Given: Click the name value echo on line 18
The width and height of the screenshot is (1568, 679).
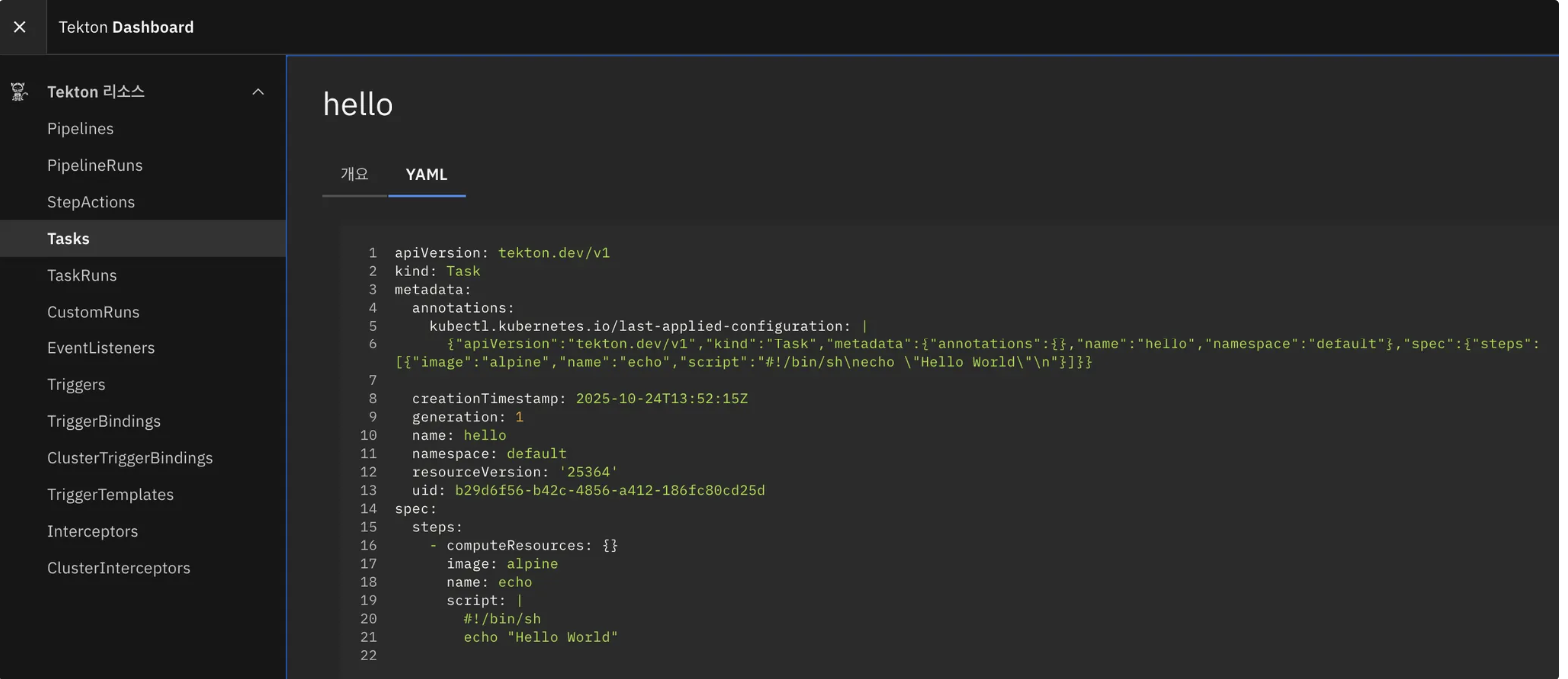Looking at the screenshot, I should pos(515,582).
